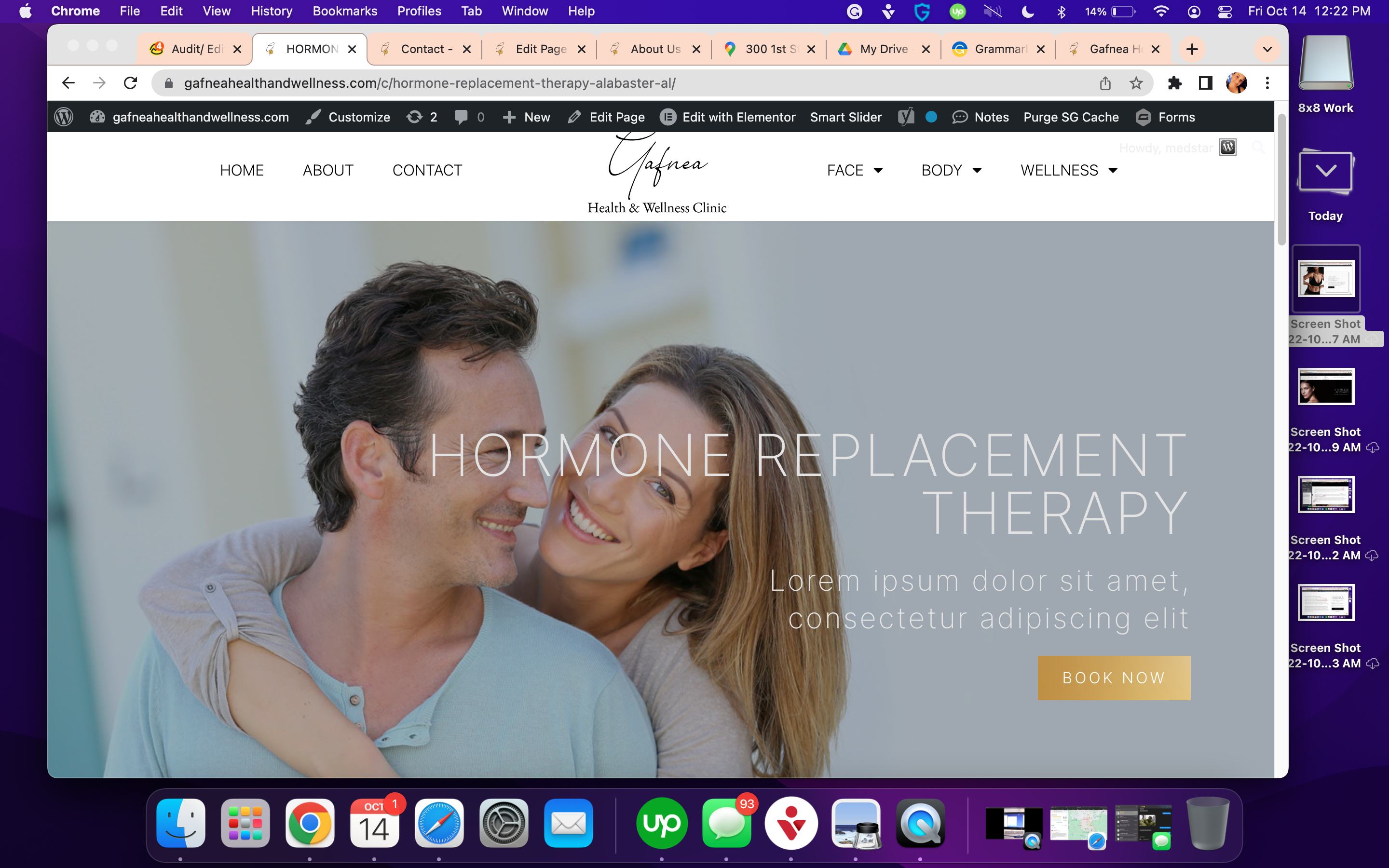The image size is (1389, 868).
Task: Open the Yoast SEO admin bar icon
Action: (906, 117)
